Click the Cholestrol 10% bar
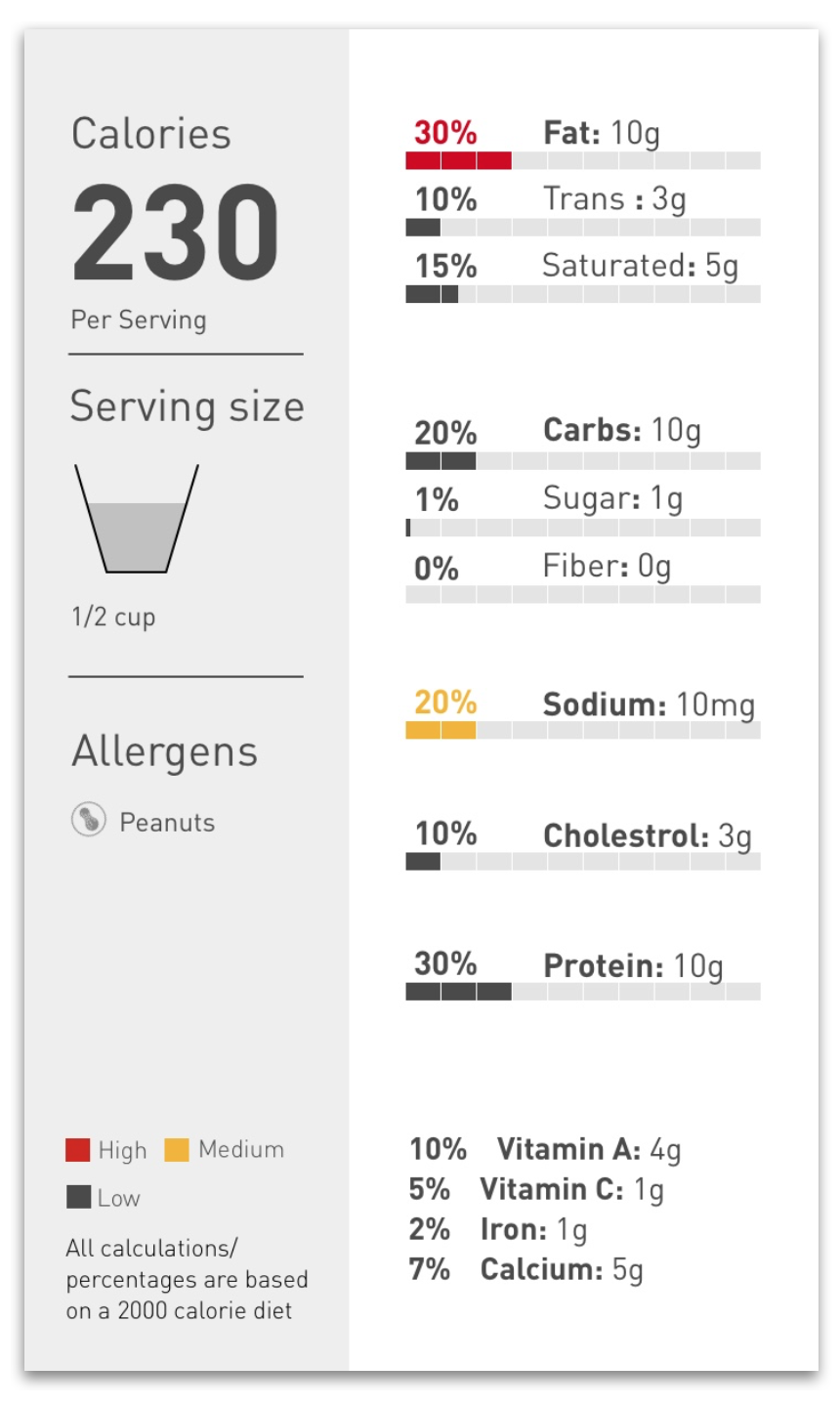This screenshot has width=840, height=1407. coord(583,861)
